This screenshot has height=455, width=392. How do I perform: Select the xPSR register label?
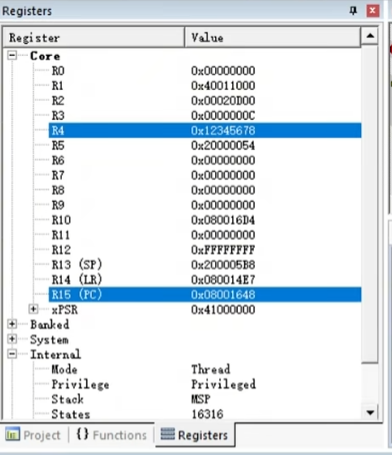click(65, 310)
